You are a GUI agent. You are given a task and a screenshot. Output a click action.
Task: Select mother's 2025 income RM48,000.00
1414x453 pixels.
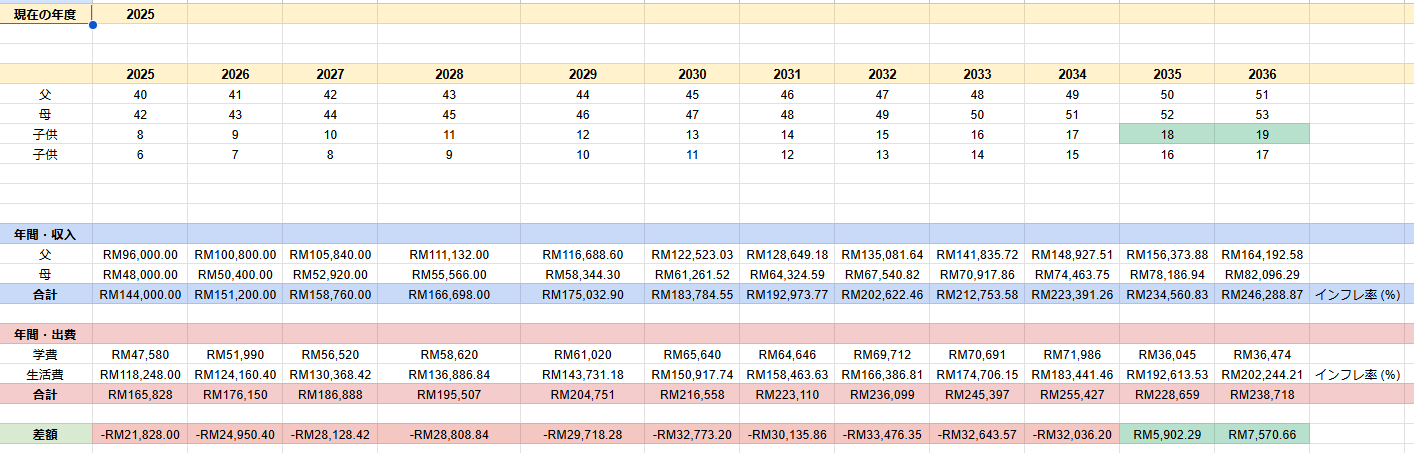[x=140, y=274]
